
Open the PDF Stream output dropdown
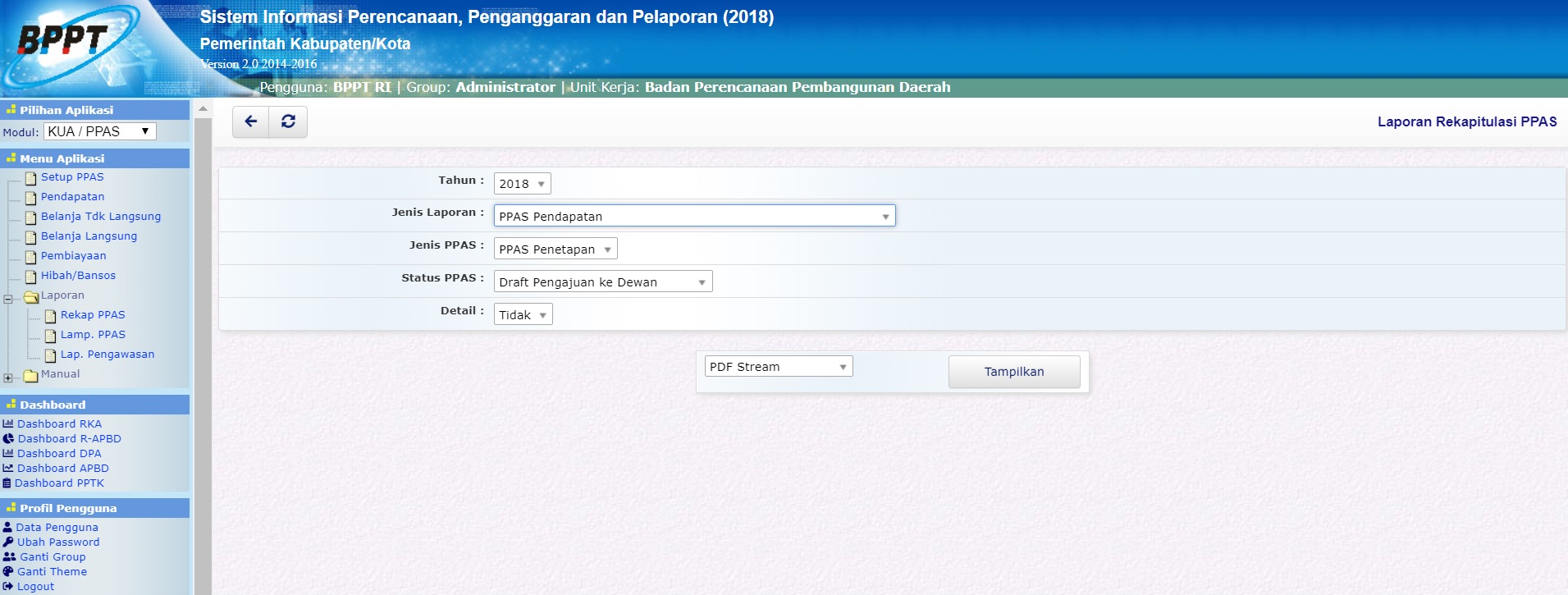pos(779,366)
